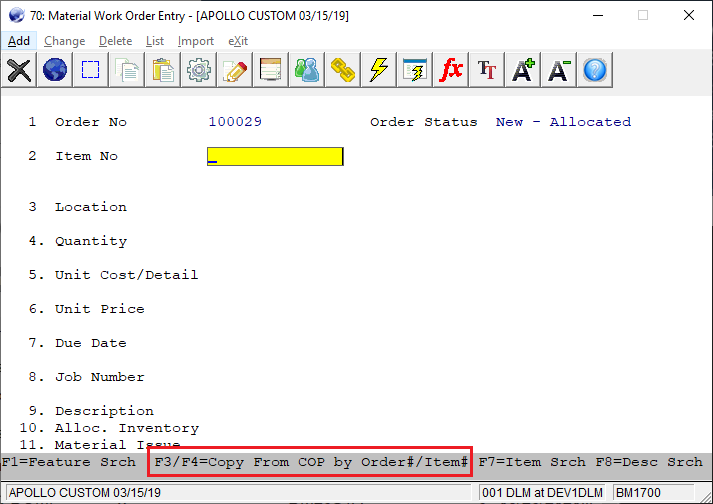
Task: Click the two people users icon
Action: coord(307,70)
